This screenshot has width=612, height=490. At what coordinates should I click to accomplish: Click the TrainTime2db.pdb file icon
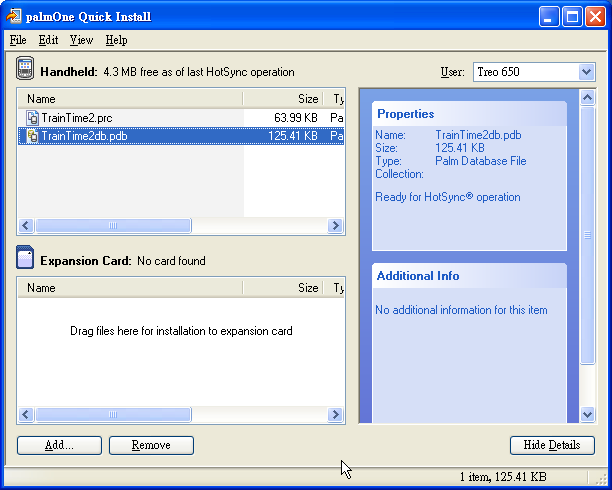coord(32,136)
